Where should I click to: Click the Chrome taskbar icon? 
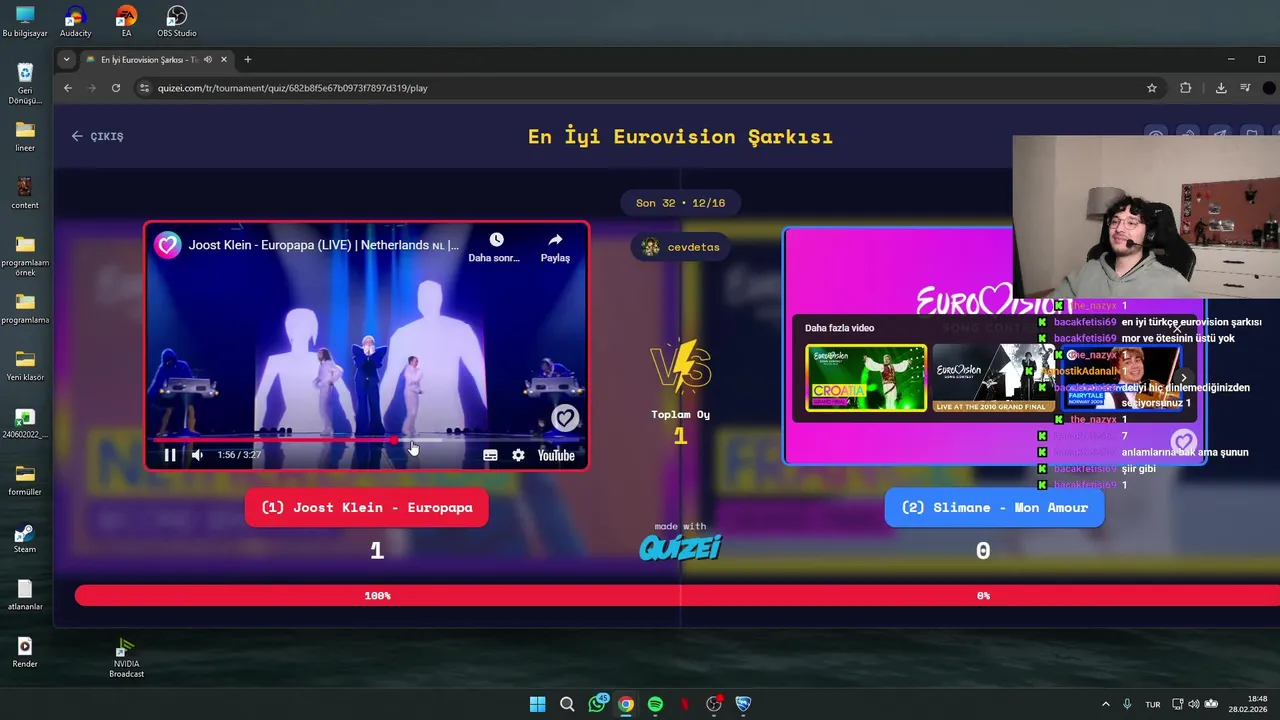coord(626,704)
